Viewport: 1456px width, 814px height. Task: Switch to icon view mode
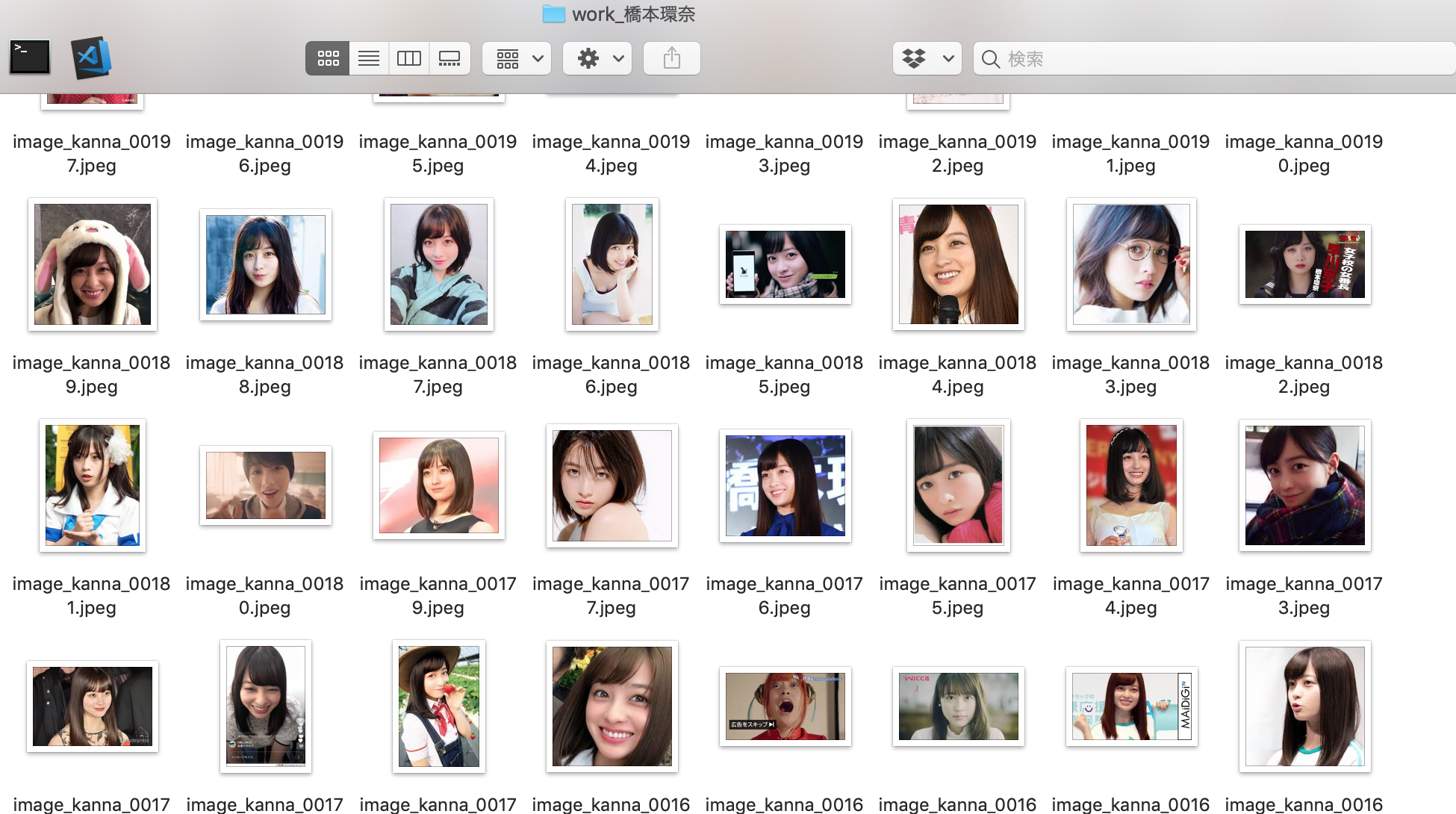[x=328, y=58]
